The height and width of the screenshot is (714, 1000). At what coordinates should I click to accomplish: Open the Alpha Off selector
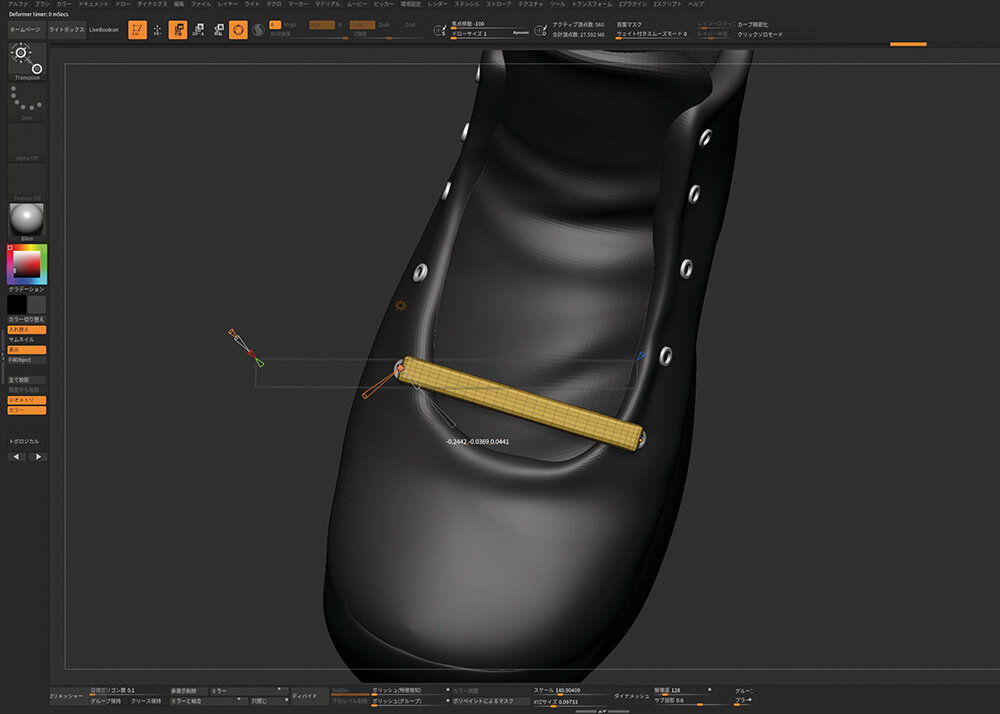click(27, 142)
